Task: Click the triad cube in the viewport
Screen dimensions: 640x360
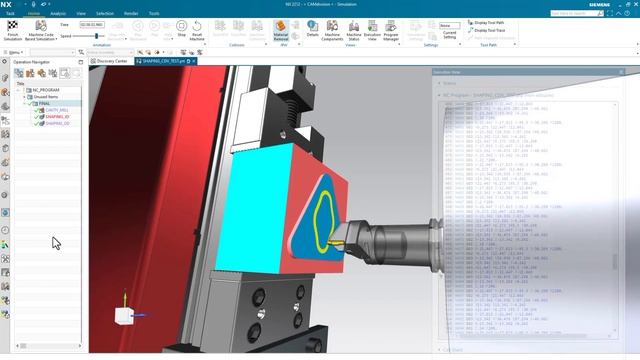Action: tap(124, 316)
